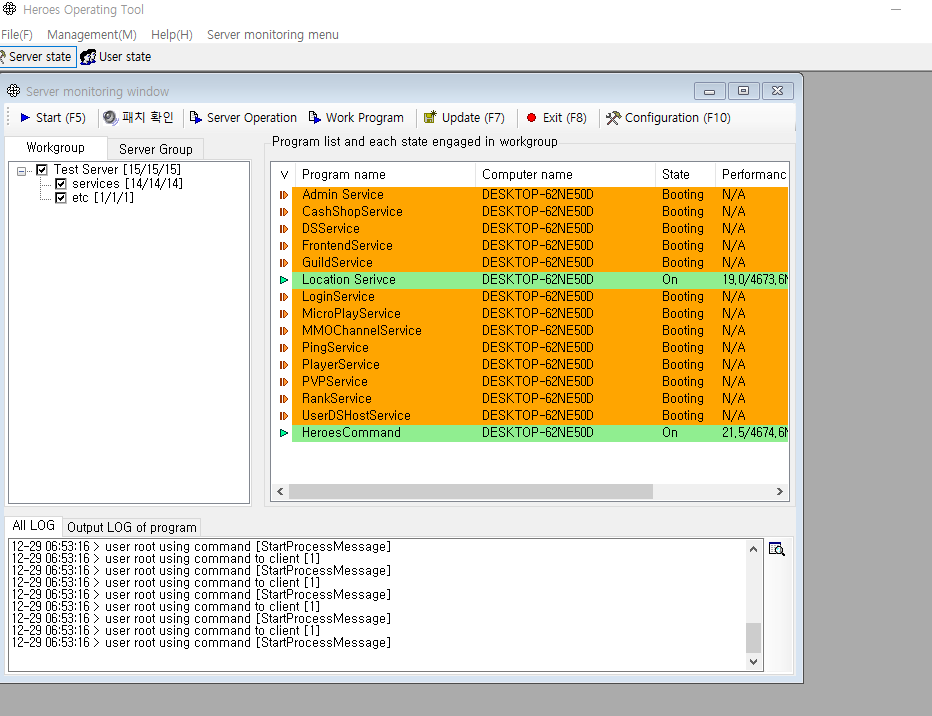Image resolution: width=932 pixels, height=716 pixels.
Task: Click the Start (F5) play icon
Action: (x=25, y=118)
